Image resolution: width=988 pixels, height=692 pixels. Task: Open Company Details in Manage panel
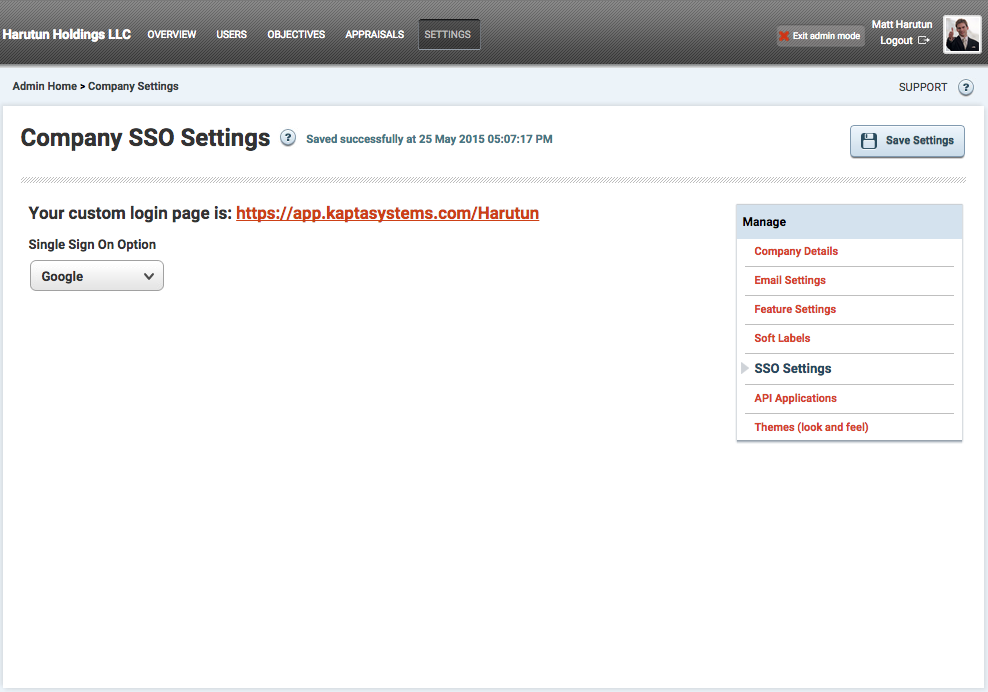pos(796,251)
